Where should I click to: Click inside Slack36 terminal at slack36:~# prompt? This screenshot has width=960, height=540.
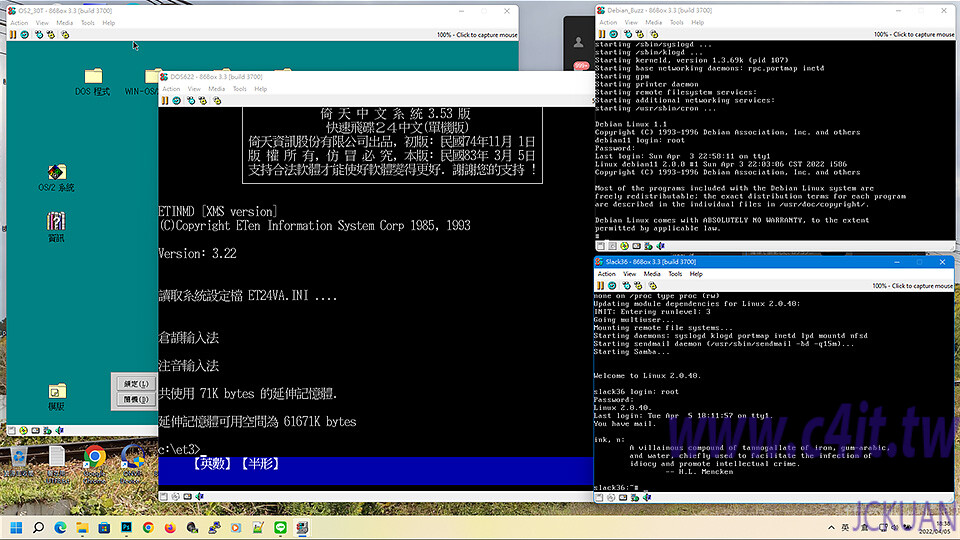pyautogui.click(x=617, y=487)
